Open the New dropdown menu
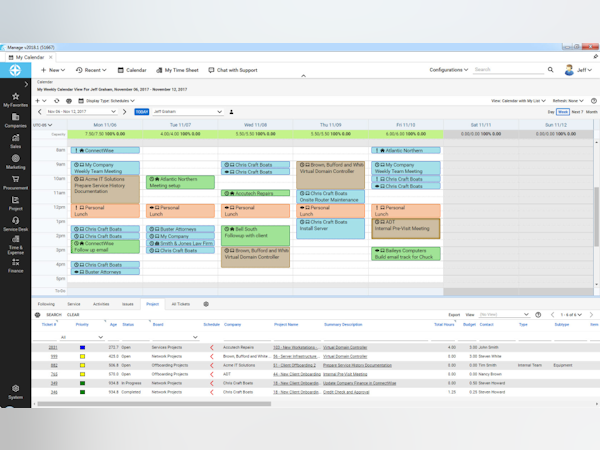600x450 pixels. (53, 70)
